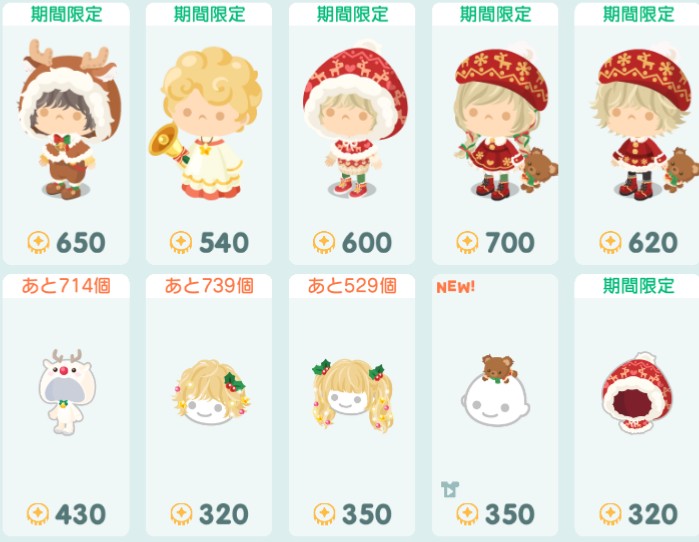
Task: Tap the あと739個 remaining stock label
Action: 209,286
